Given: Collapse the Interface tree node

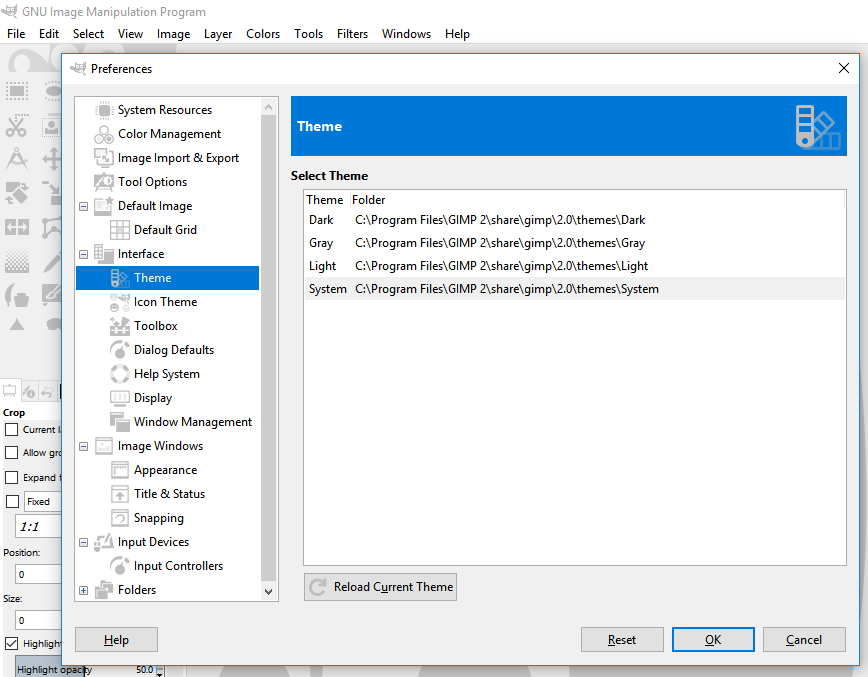Looking at the screenshot, I should click(83, 254).
